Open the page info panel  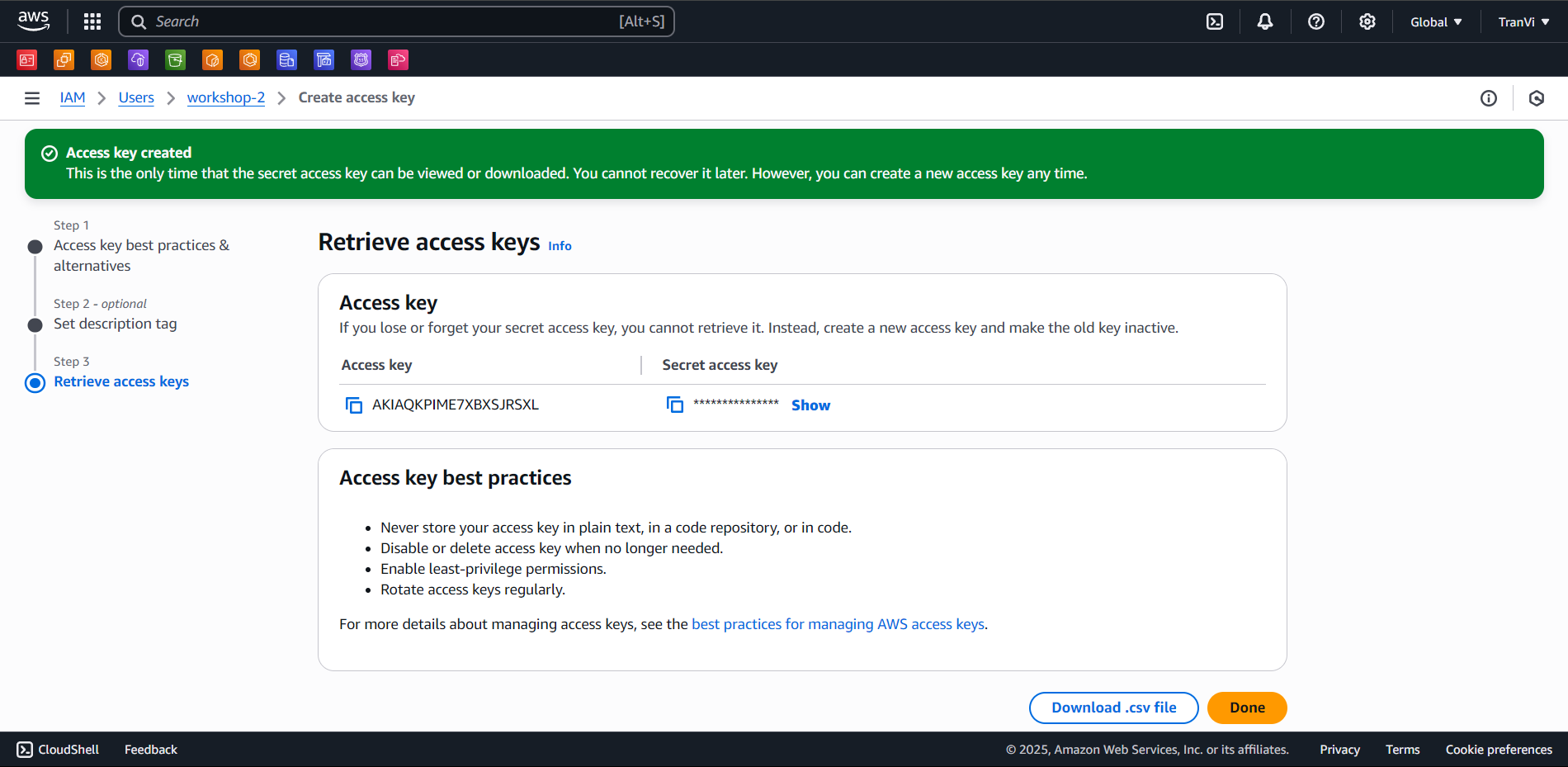[1489, 97]
